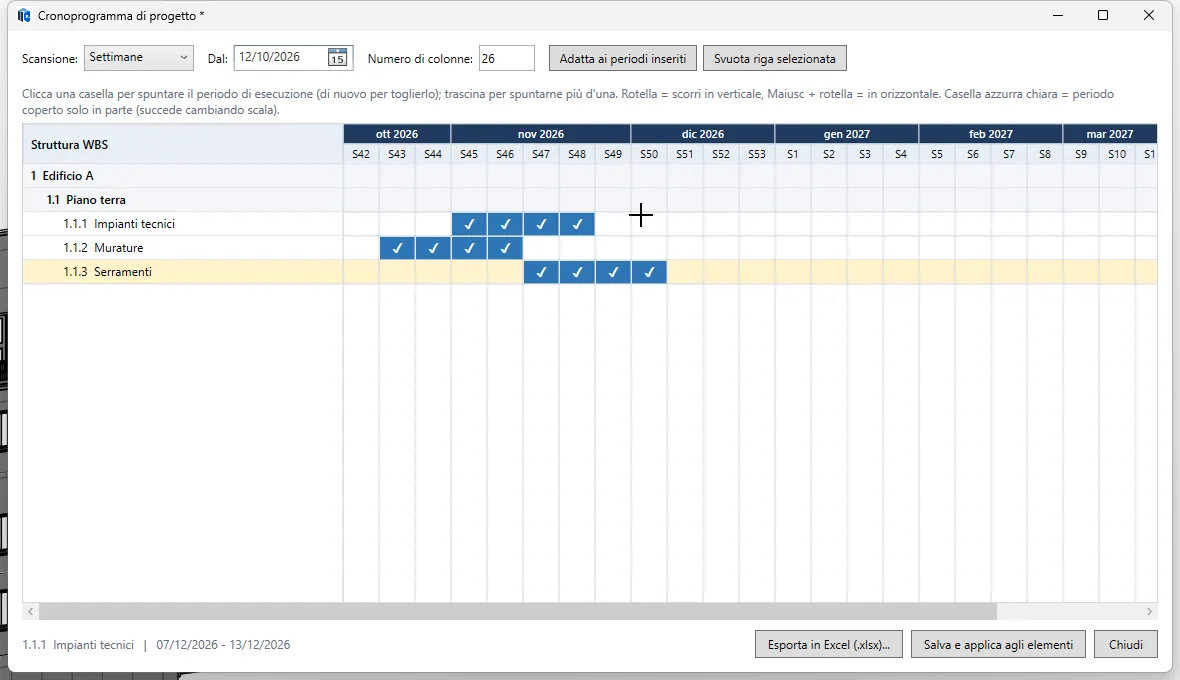The width and height of the screenshot is (1180, 680).
Task: Click horizontal scrollbar right arrow
Action: [x=1149, y=612]
